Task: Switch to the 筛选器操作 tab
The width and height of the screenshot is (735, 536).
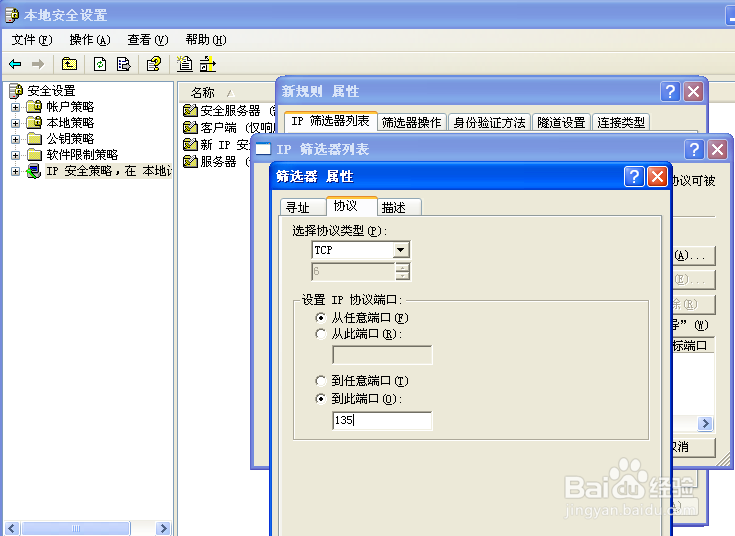Action: (x=412, y=122)
